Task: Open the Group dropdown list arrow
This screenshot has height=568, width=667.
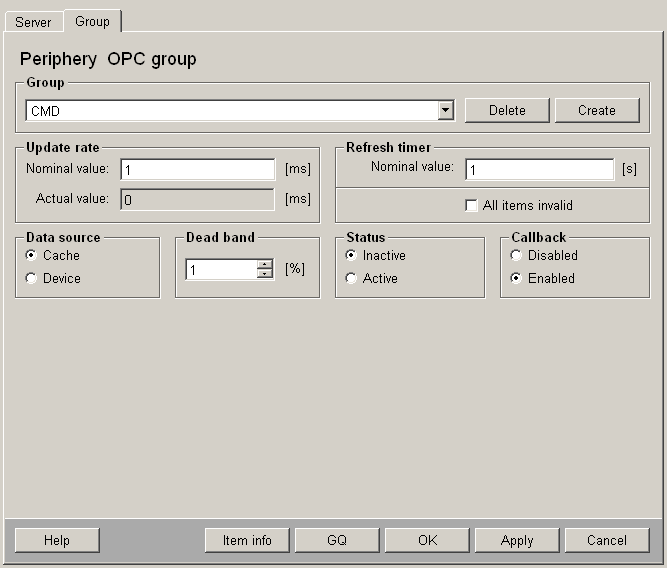Action: (x=446, y=111)
